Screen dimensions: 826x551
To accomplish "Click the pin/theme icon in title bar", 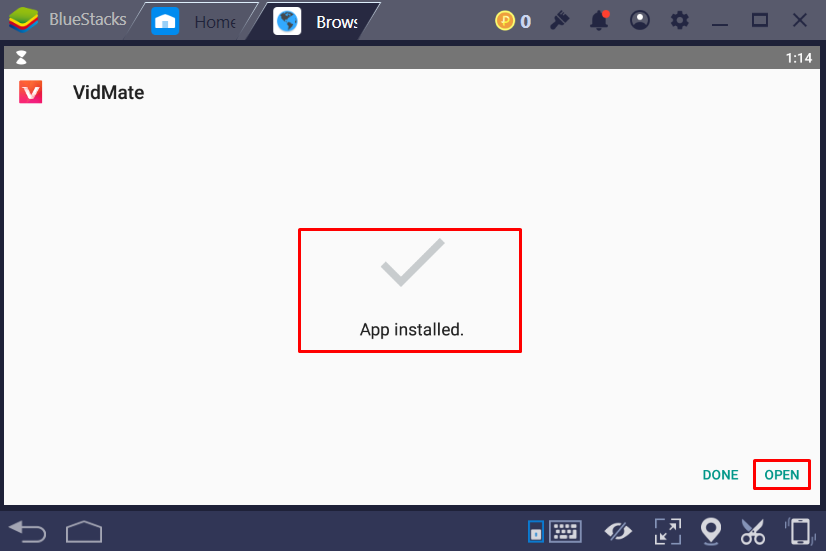I will tap(559, 21).
